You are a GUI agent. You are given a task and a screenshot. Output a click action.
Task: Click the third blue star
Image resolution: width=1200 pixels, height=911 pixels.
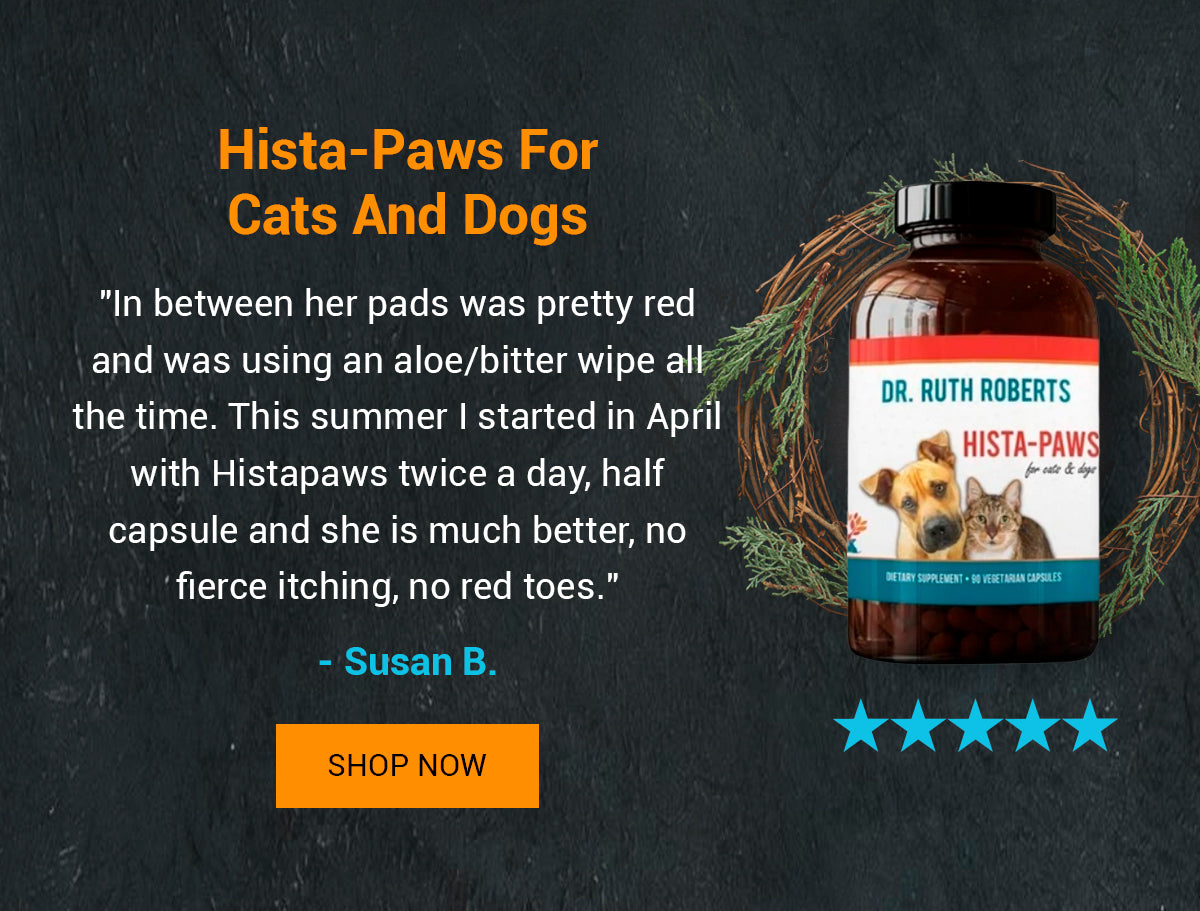pos(975,725)
